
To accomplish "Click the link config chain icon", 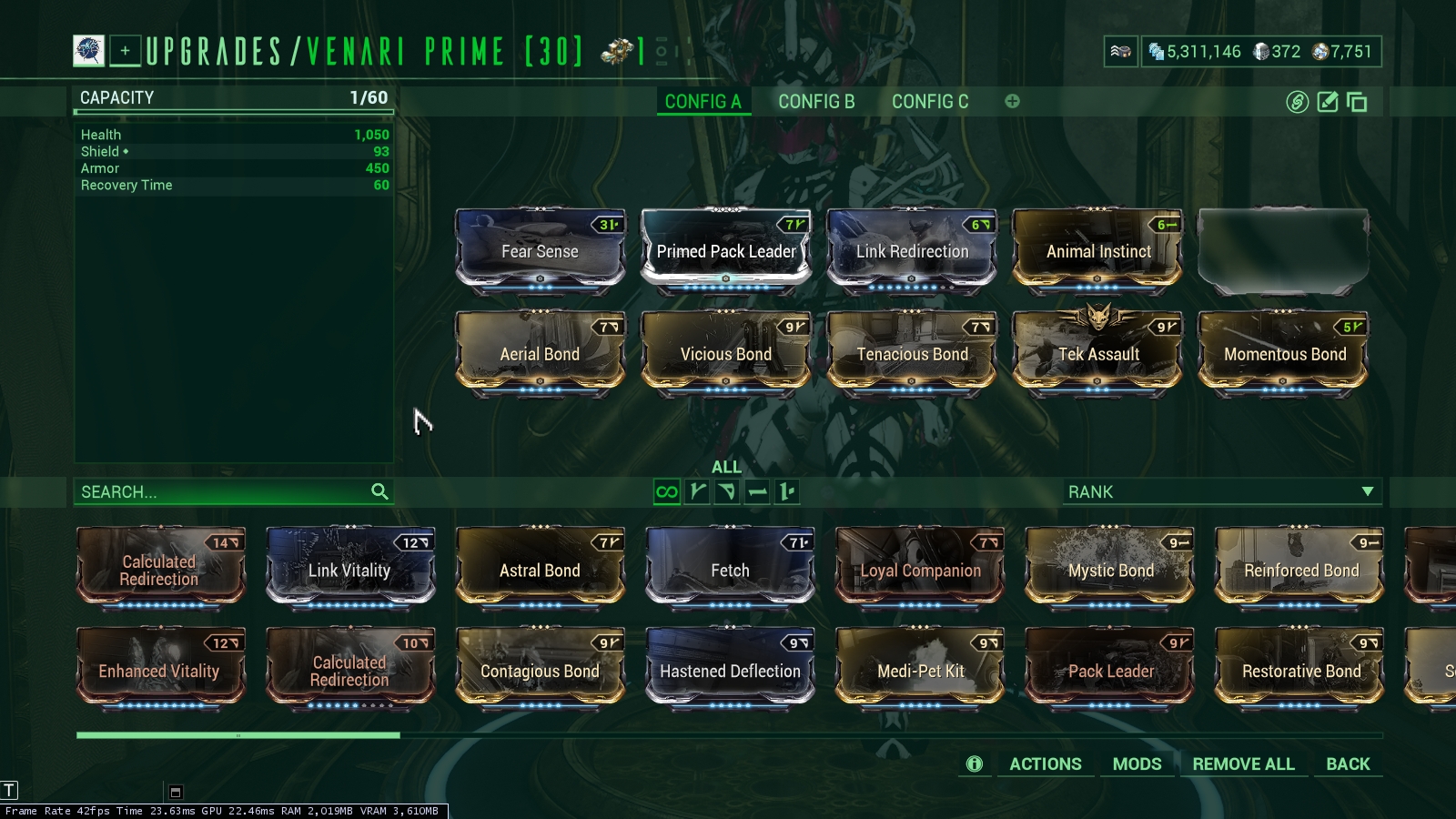I will point(1297,102).
